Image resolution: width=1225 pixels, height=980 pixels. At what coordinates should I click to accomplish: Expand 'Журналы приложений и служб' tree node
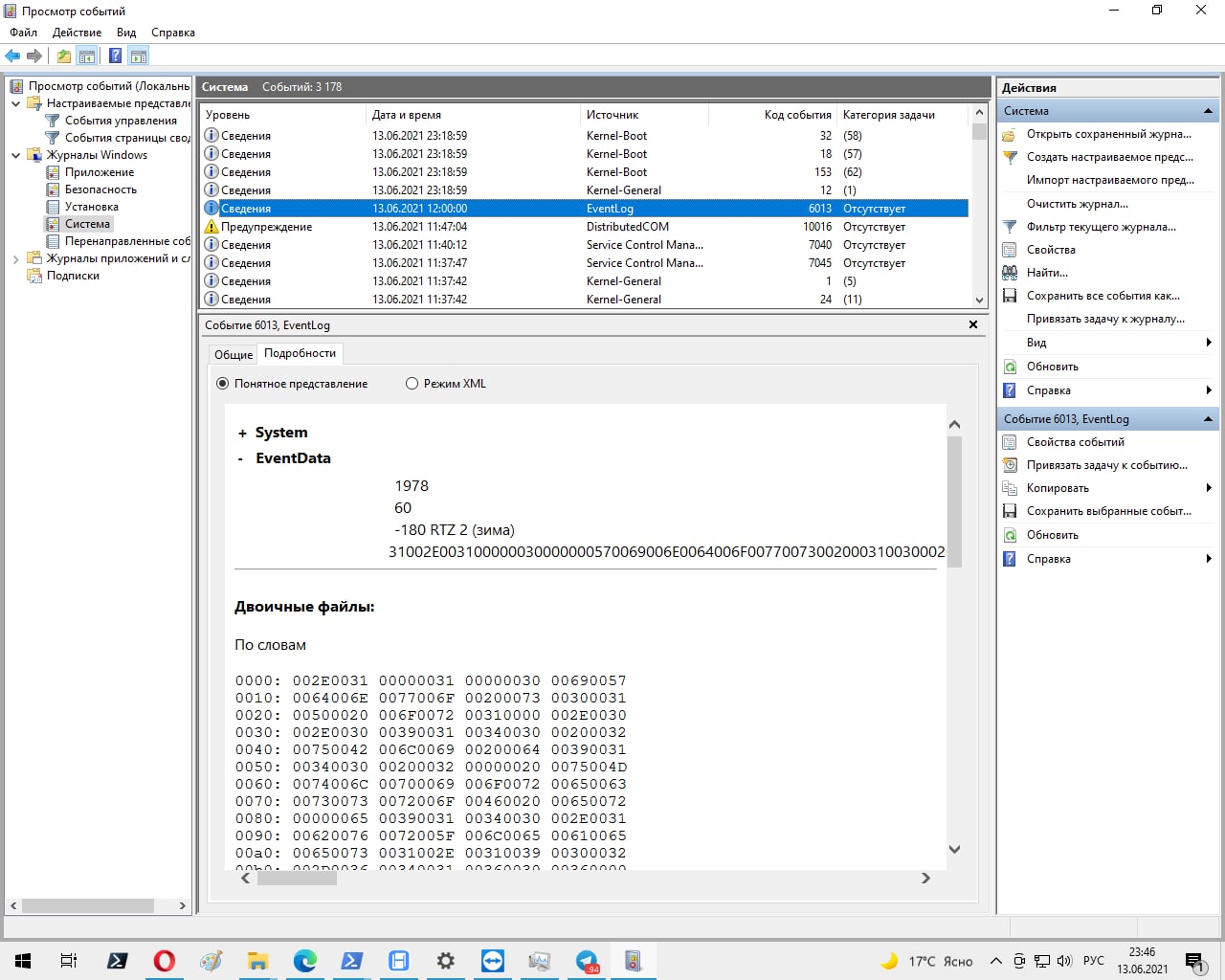point(15,258)
